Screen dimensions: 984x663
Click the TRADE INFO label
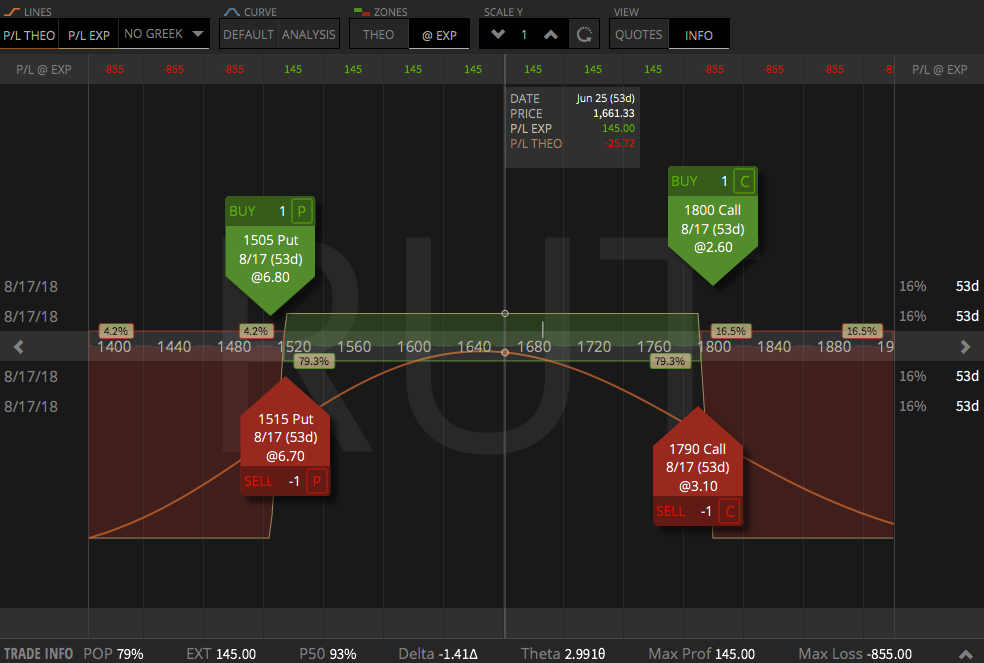37,653
